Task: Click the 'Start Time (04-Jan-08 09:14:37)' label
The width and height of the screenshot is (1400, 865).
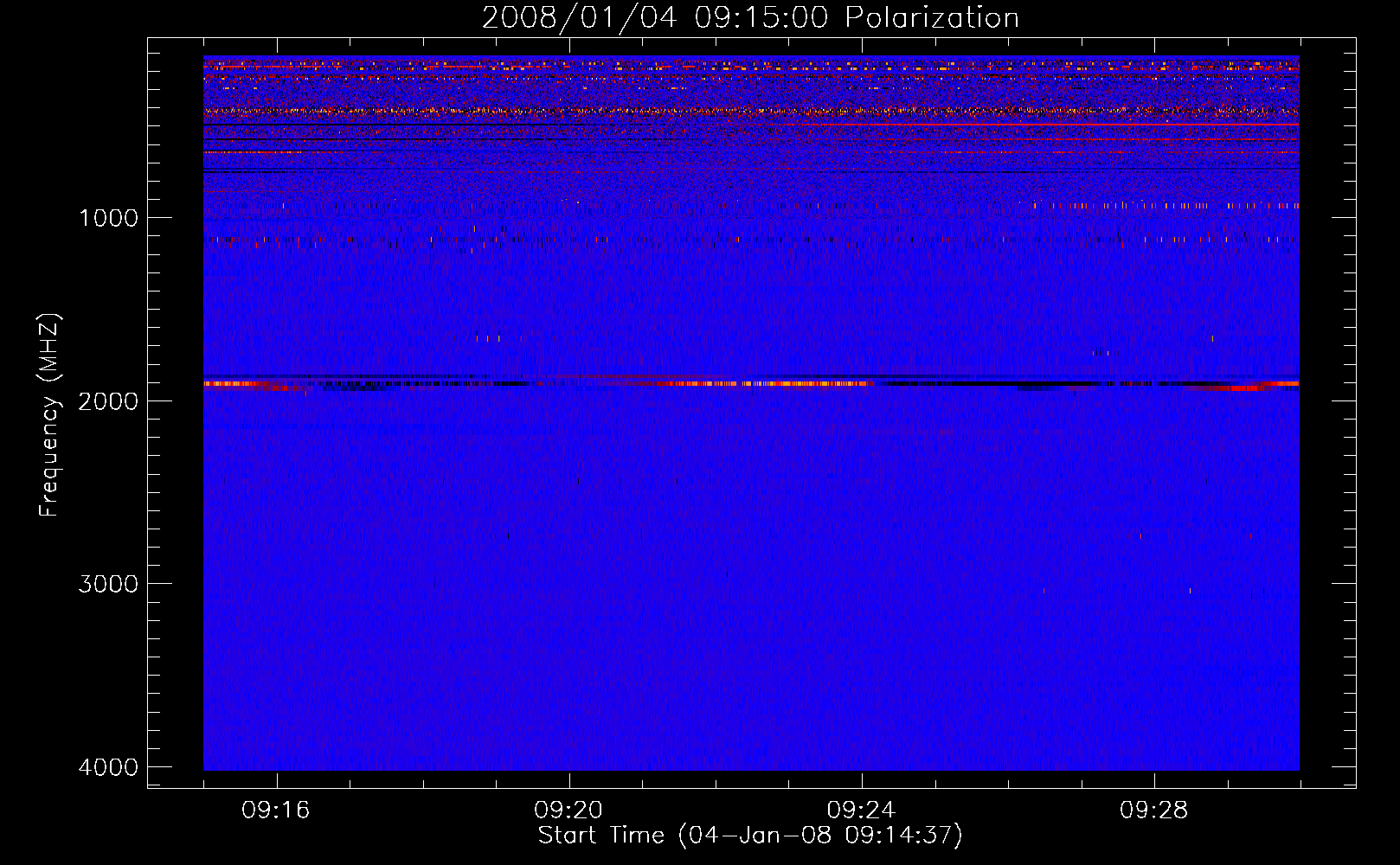Action: (750, 836)
